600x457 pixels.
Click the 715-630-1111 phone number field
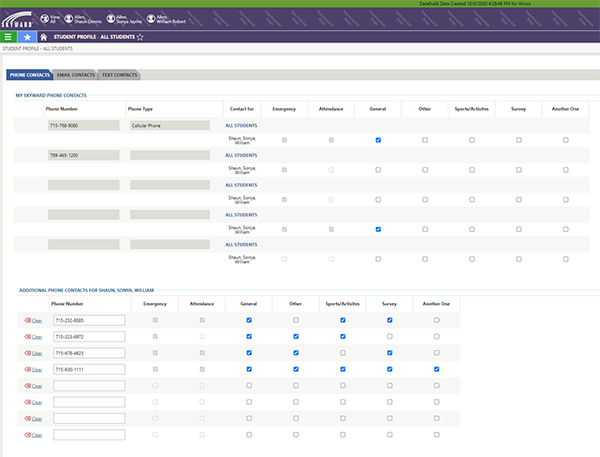(89, 369)
